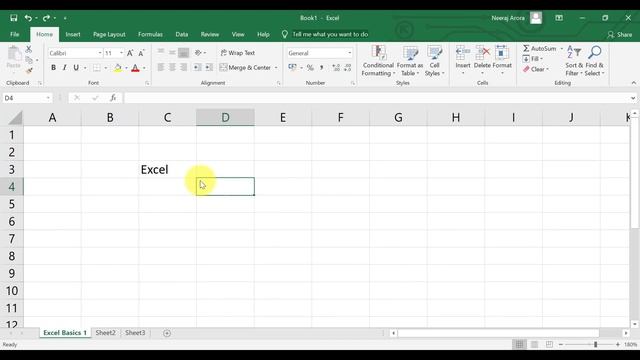Toggle bold formatting
This screenshot has height=360, width=640.
pos(53,68)
